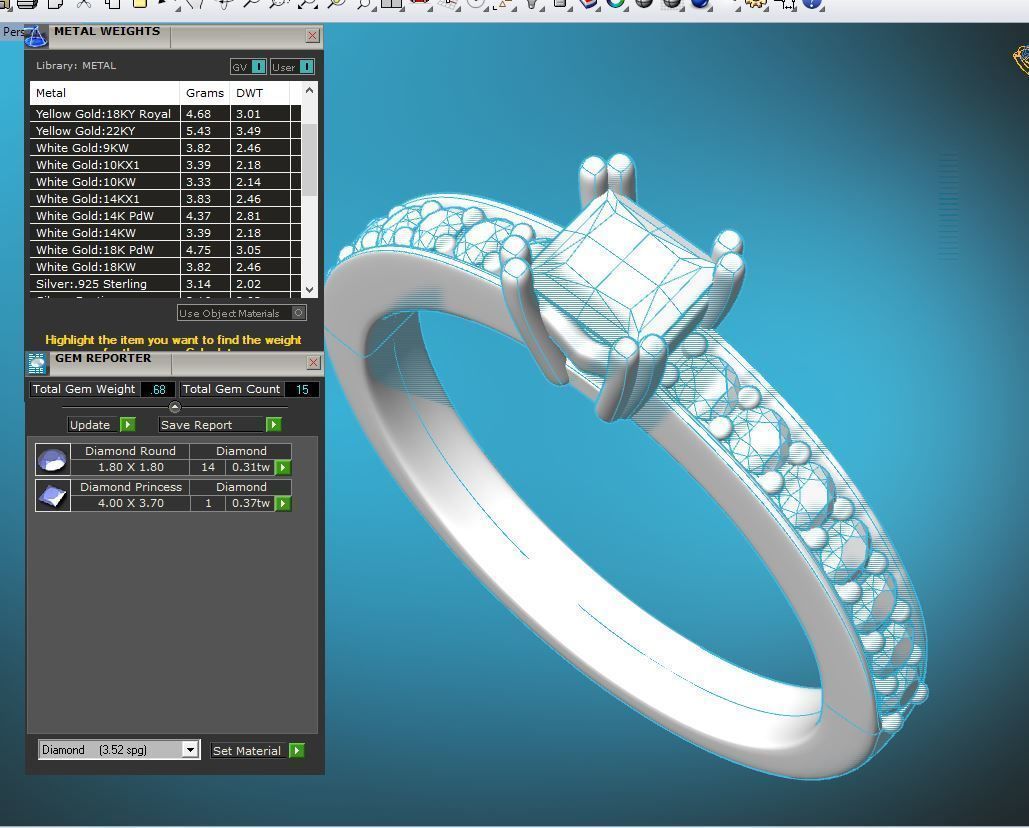Click the Diamond Princess 4.00 X 3.70 size cell

[x=131, y=503]
